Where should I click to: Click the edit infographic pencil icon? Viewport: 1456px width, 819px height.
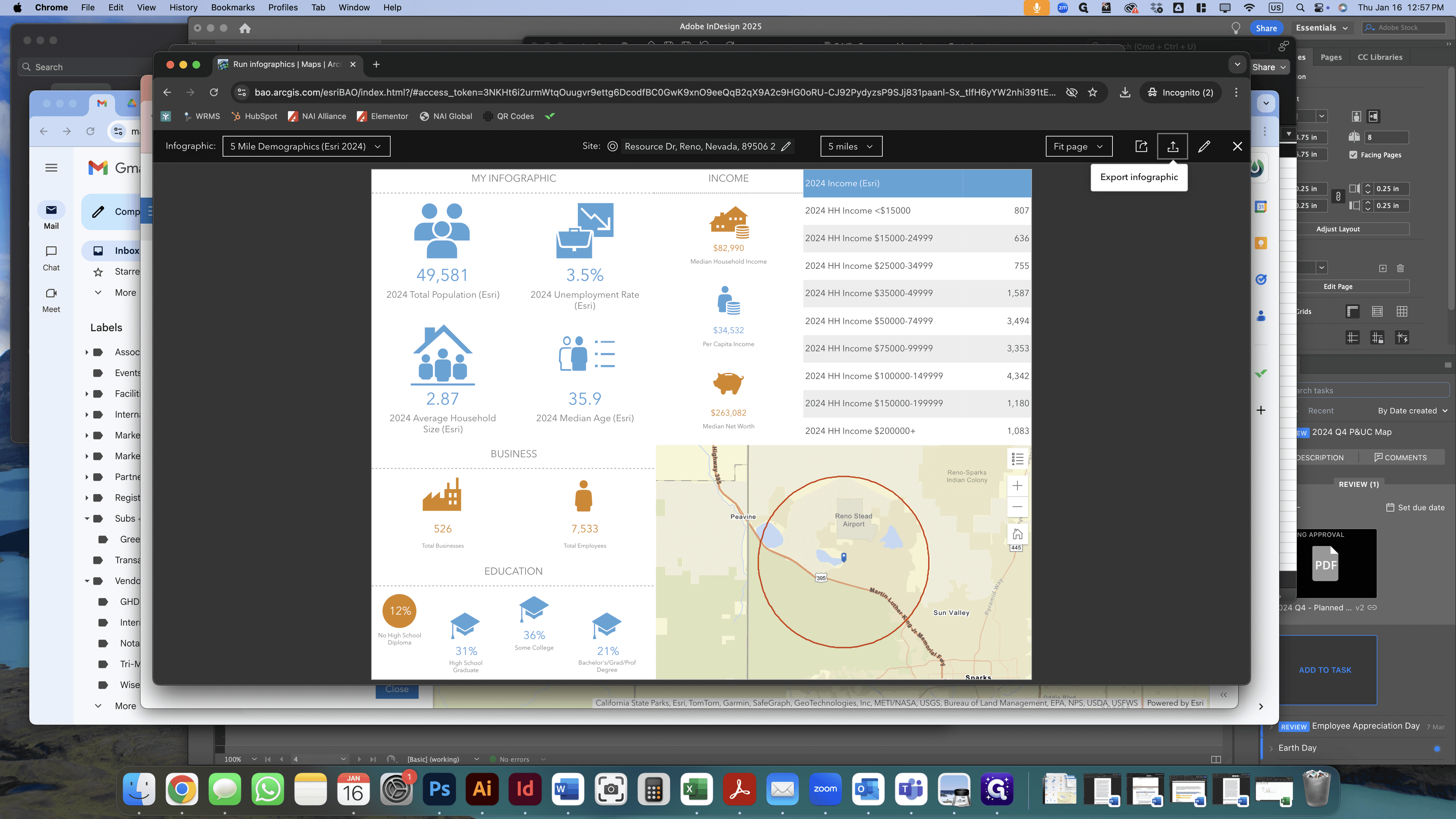point(1204,146)
